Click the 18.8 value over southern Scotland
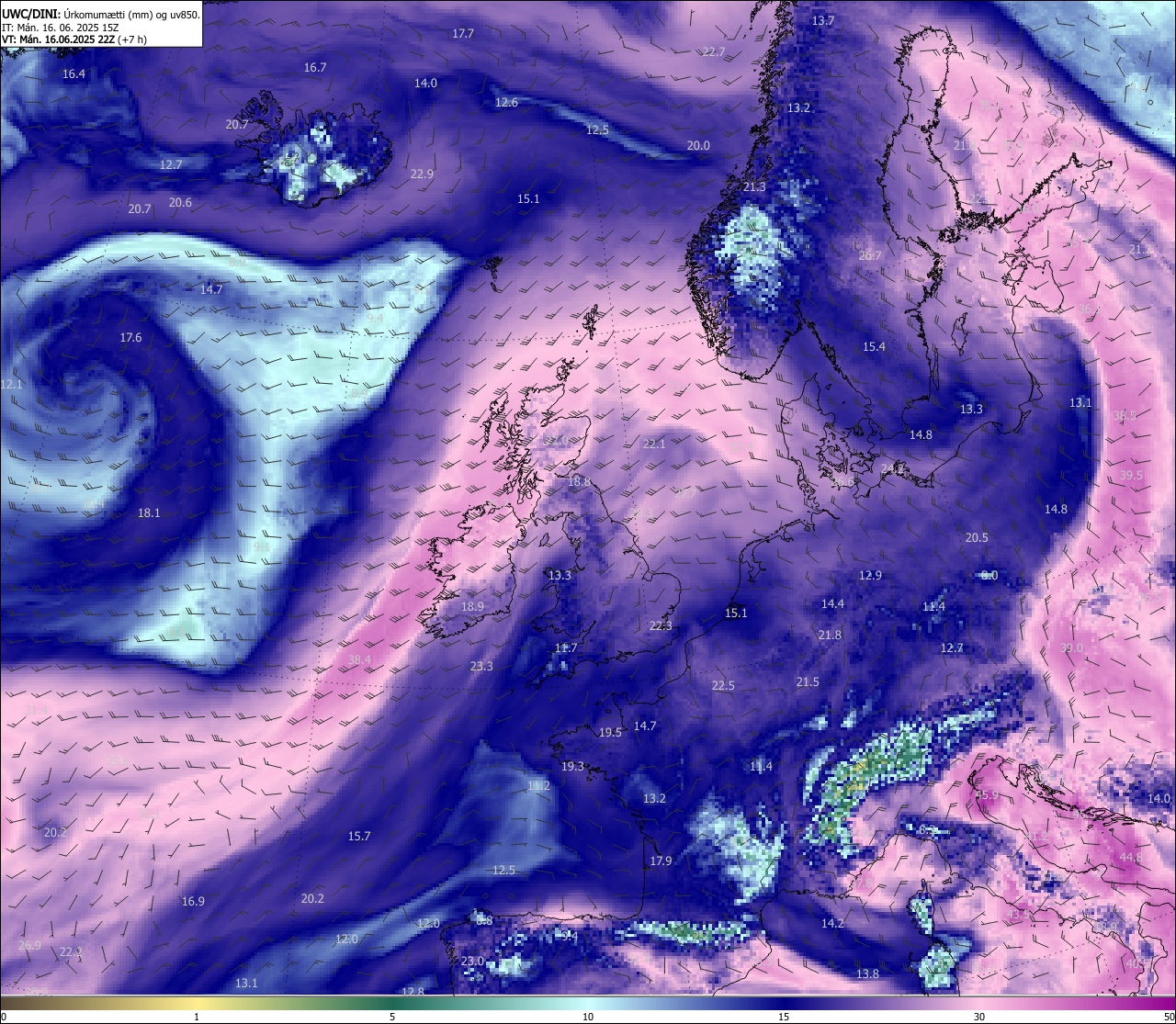 pos(579,481)
